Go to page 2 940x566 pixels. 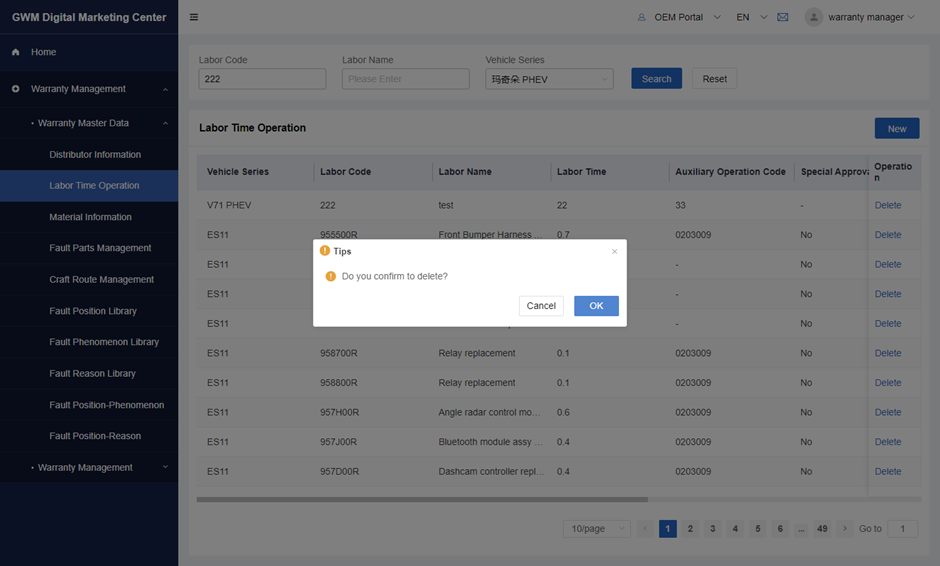point(690,528)
